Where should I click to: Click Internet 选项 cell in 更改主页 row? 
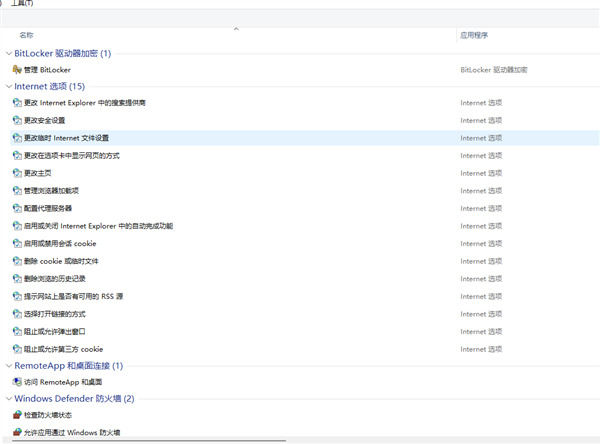(x=481, y=173)
